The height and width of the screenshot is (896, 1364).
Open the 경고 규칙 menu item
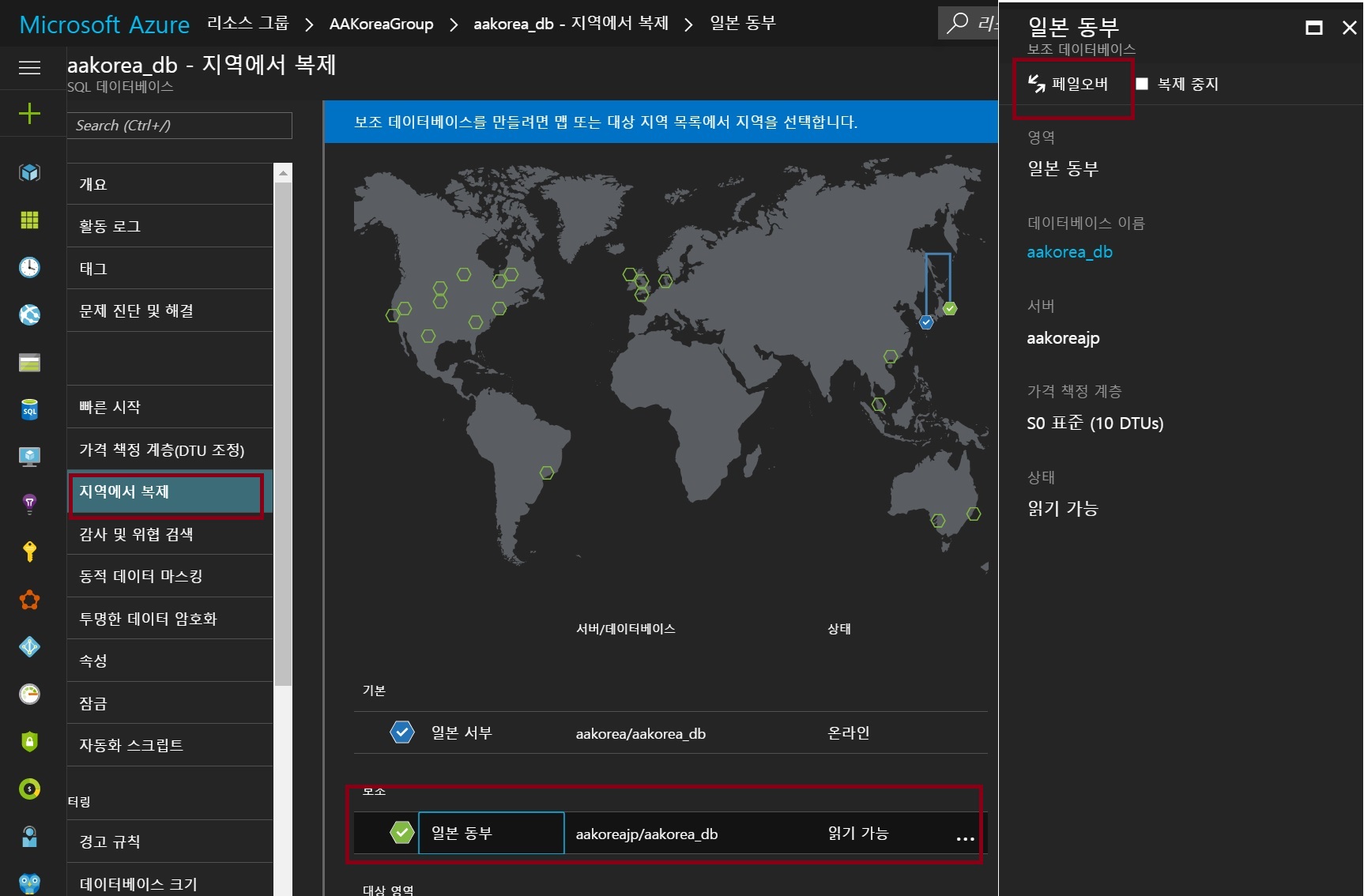[x=170, y=841]
